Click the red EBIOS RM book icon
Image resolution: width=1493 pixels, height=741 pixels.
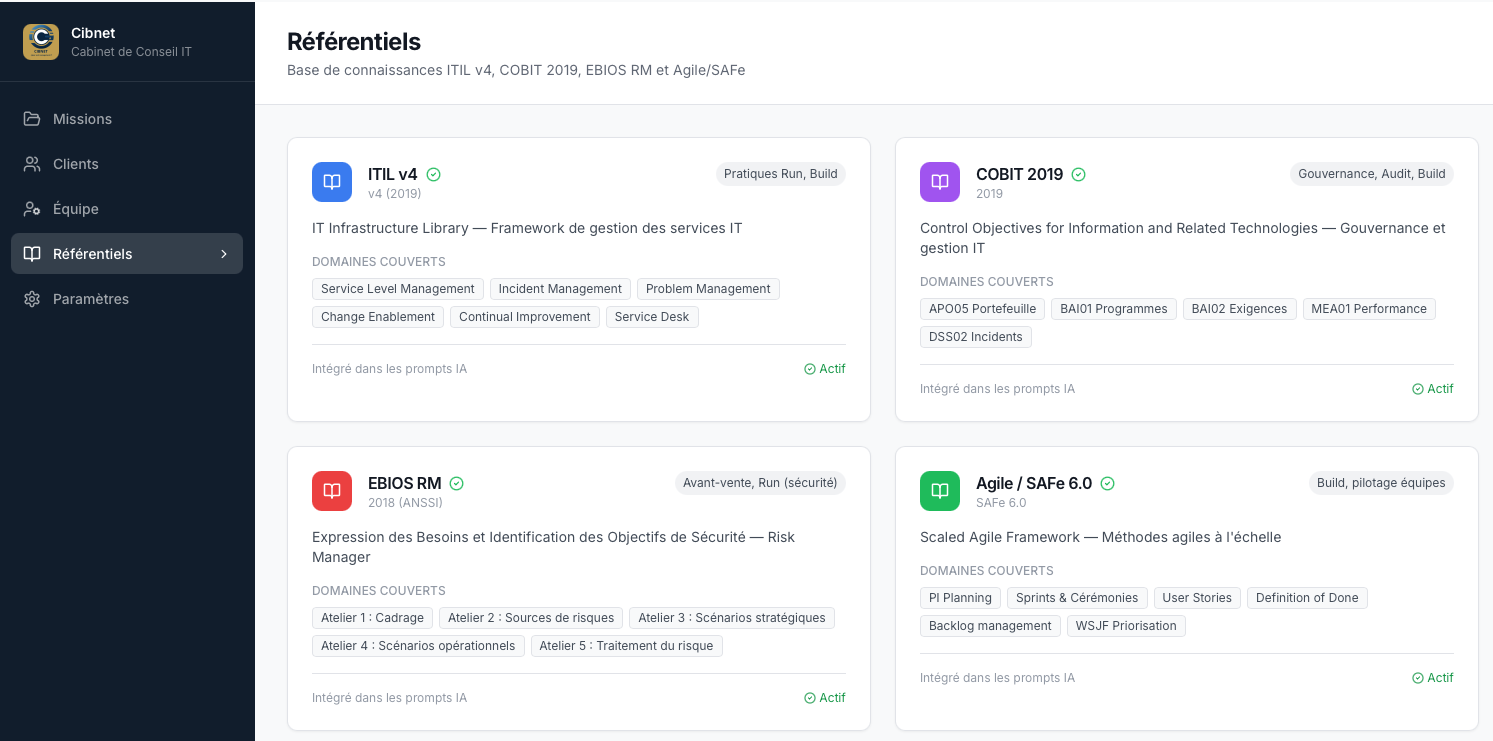pyautogui.click(x=332, y=491)
